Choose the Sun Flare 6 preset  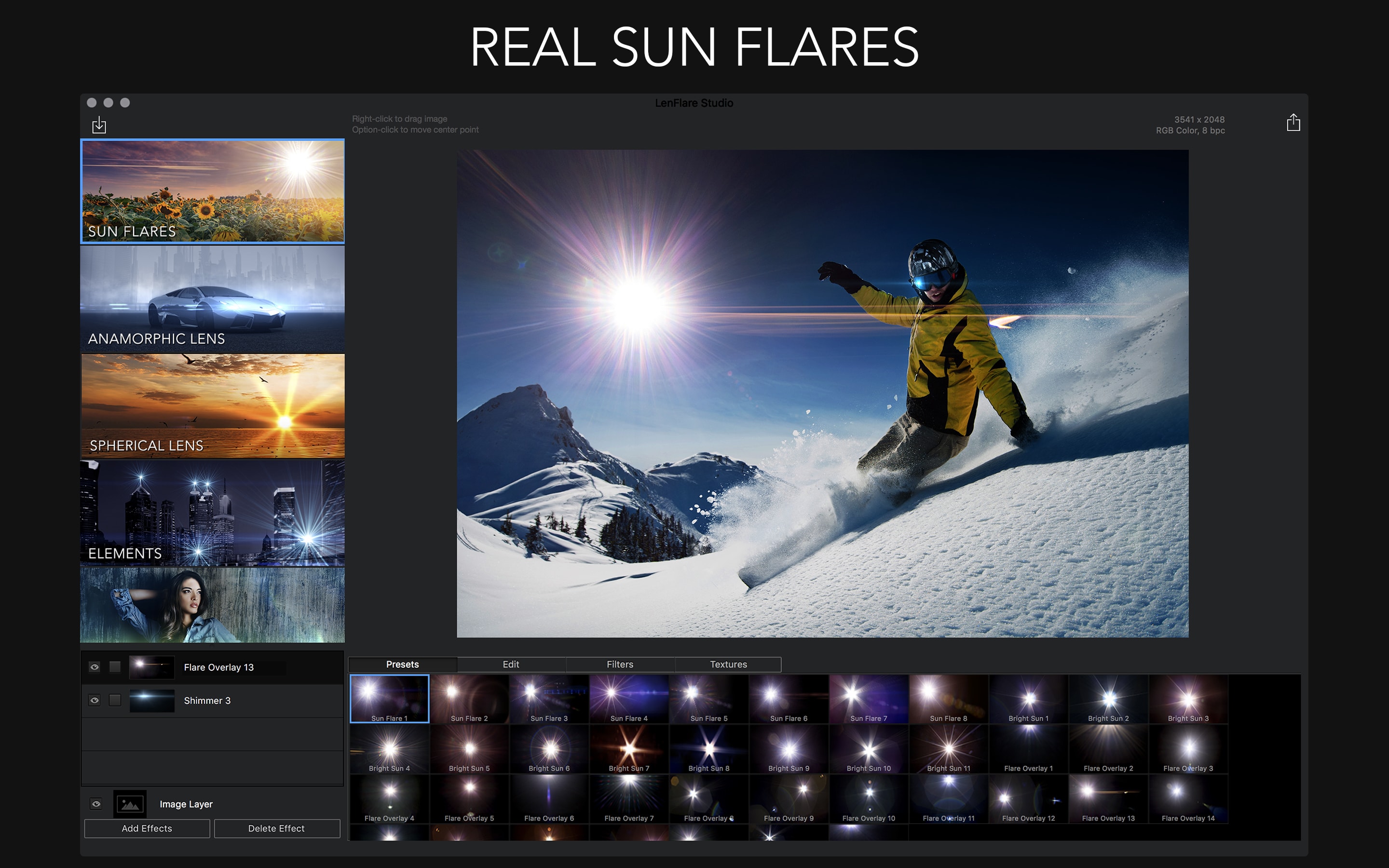pyautogui.click(x=789, y=699)
